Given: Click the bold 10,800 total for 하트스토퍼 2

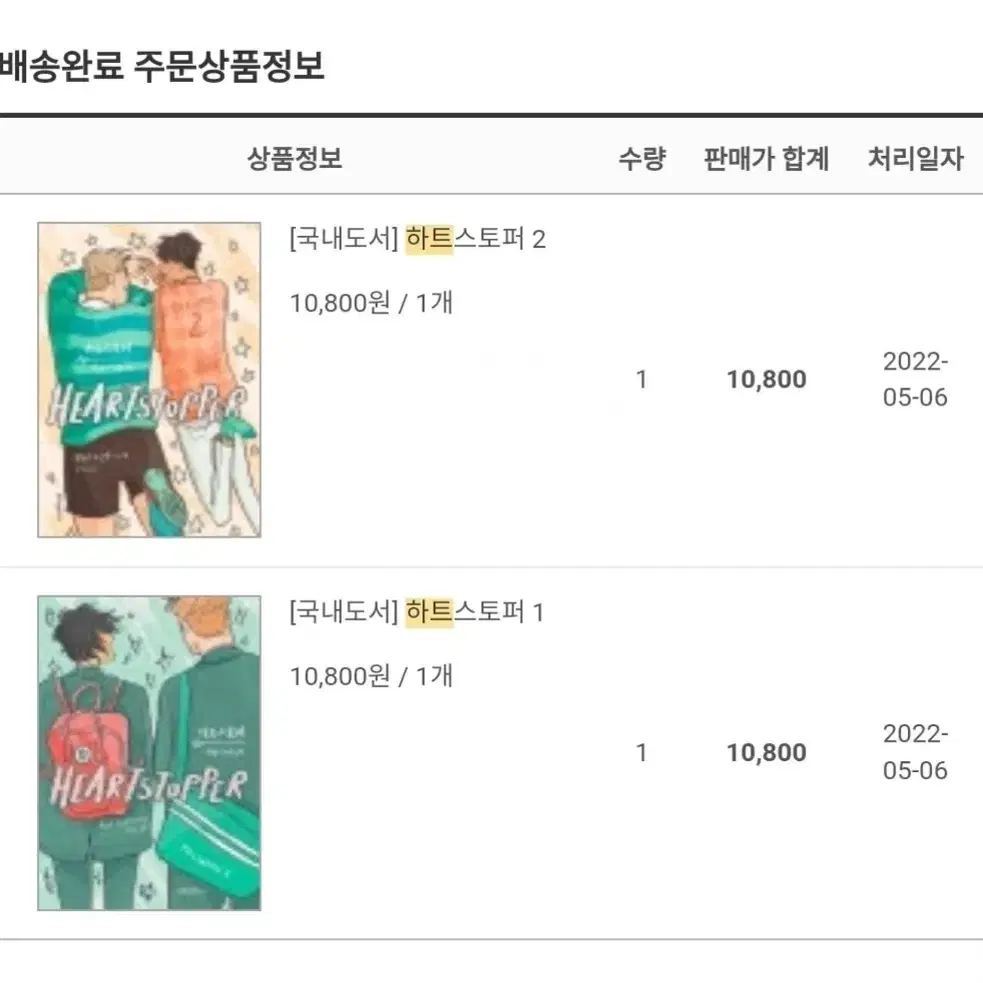Looking at the screenshot, I should [x=766, y=379].
